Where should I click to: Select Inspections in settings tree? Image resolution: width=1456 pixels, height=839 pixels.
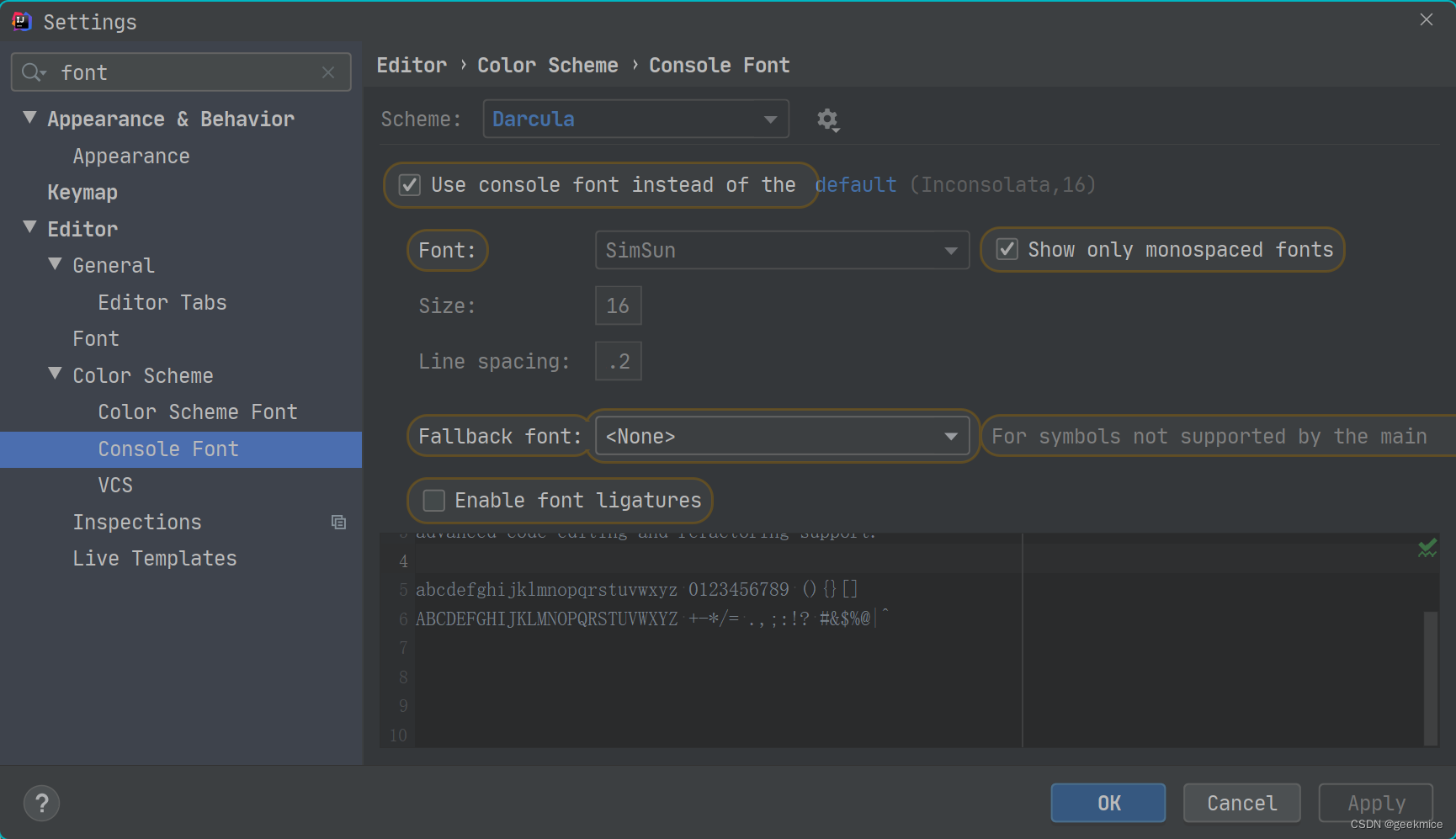click(137, 523)
